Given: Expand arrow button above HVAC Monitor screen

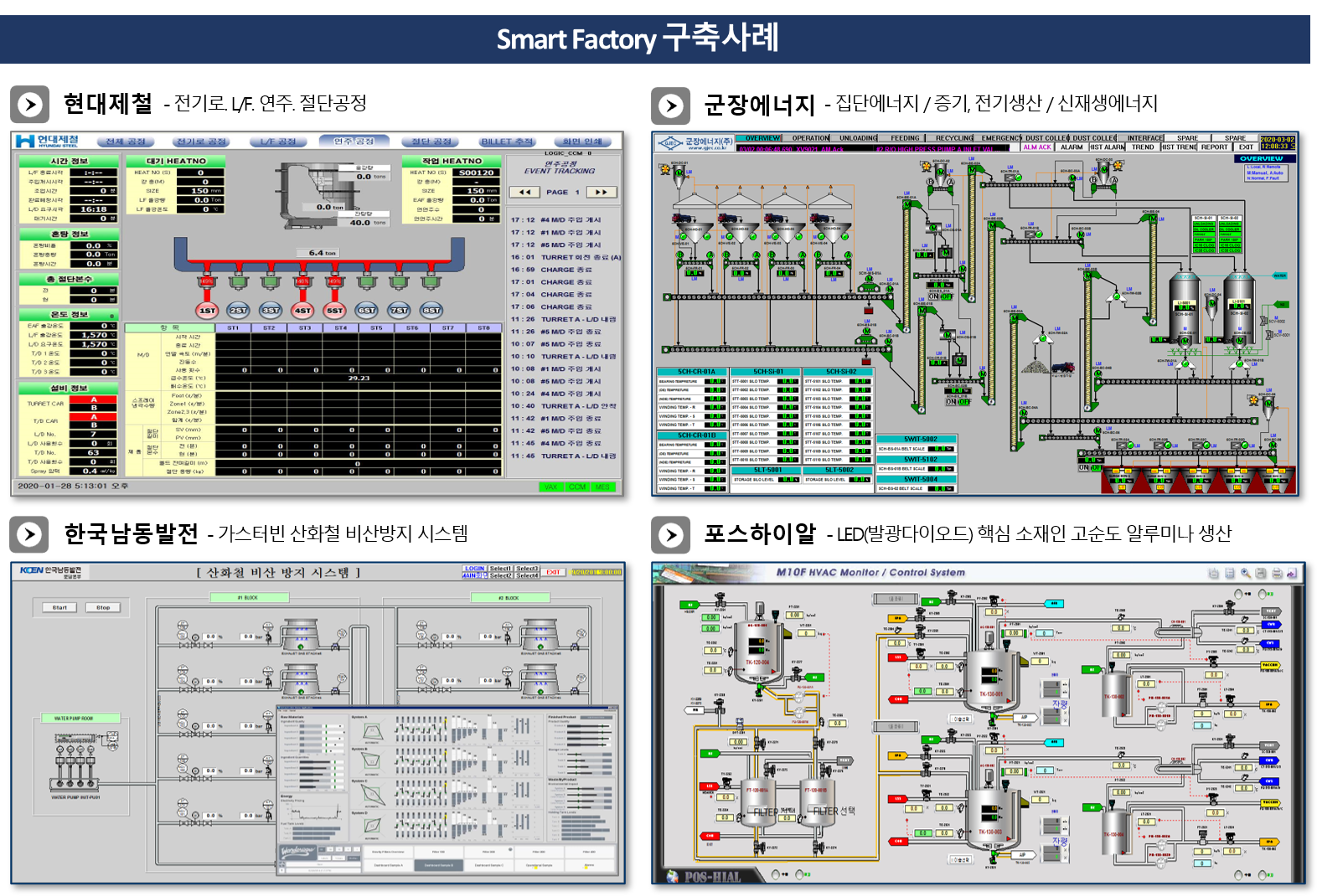Looking at the screenshot, I should [670, 535].
